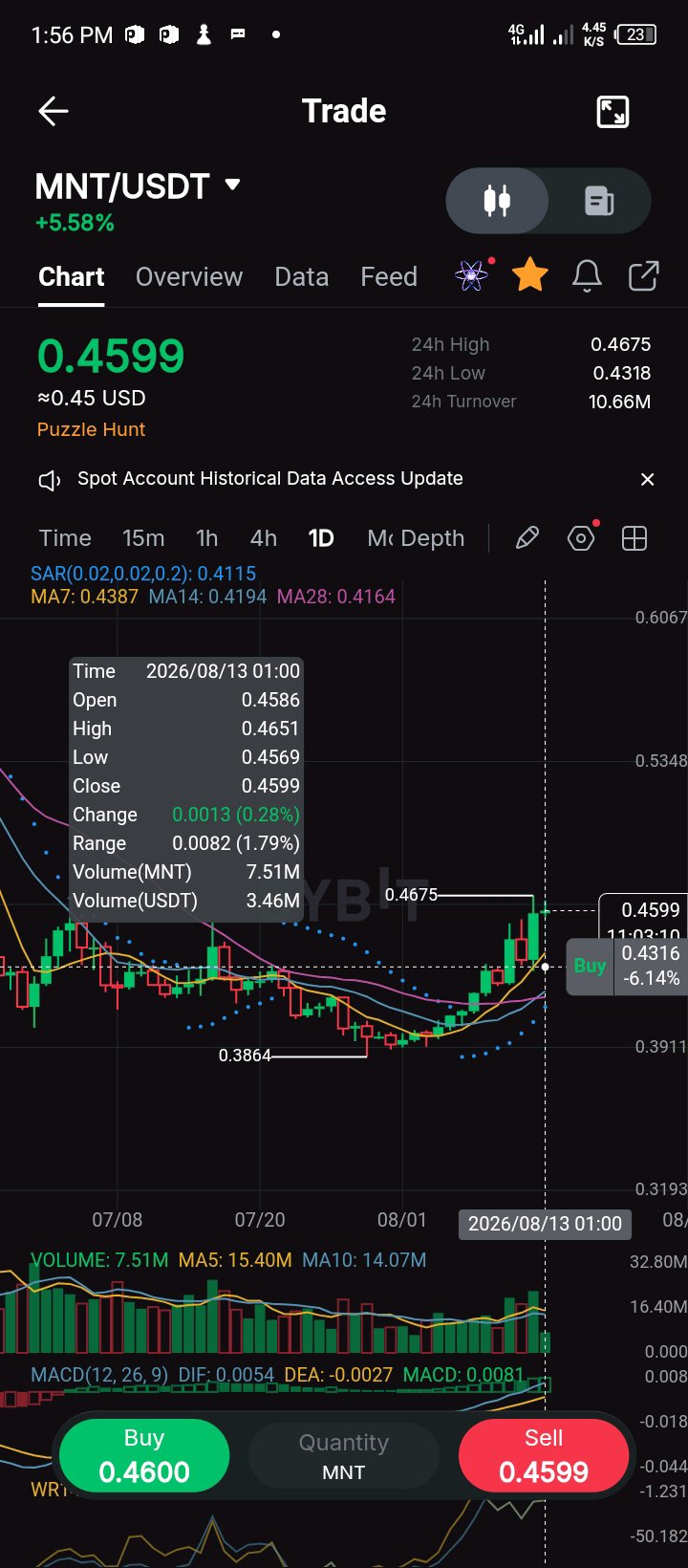Select the 1D timeframe
Viewport: 688px width, 1568px height.
coord(321,538)
